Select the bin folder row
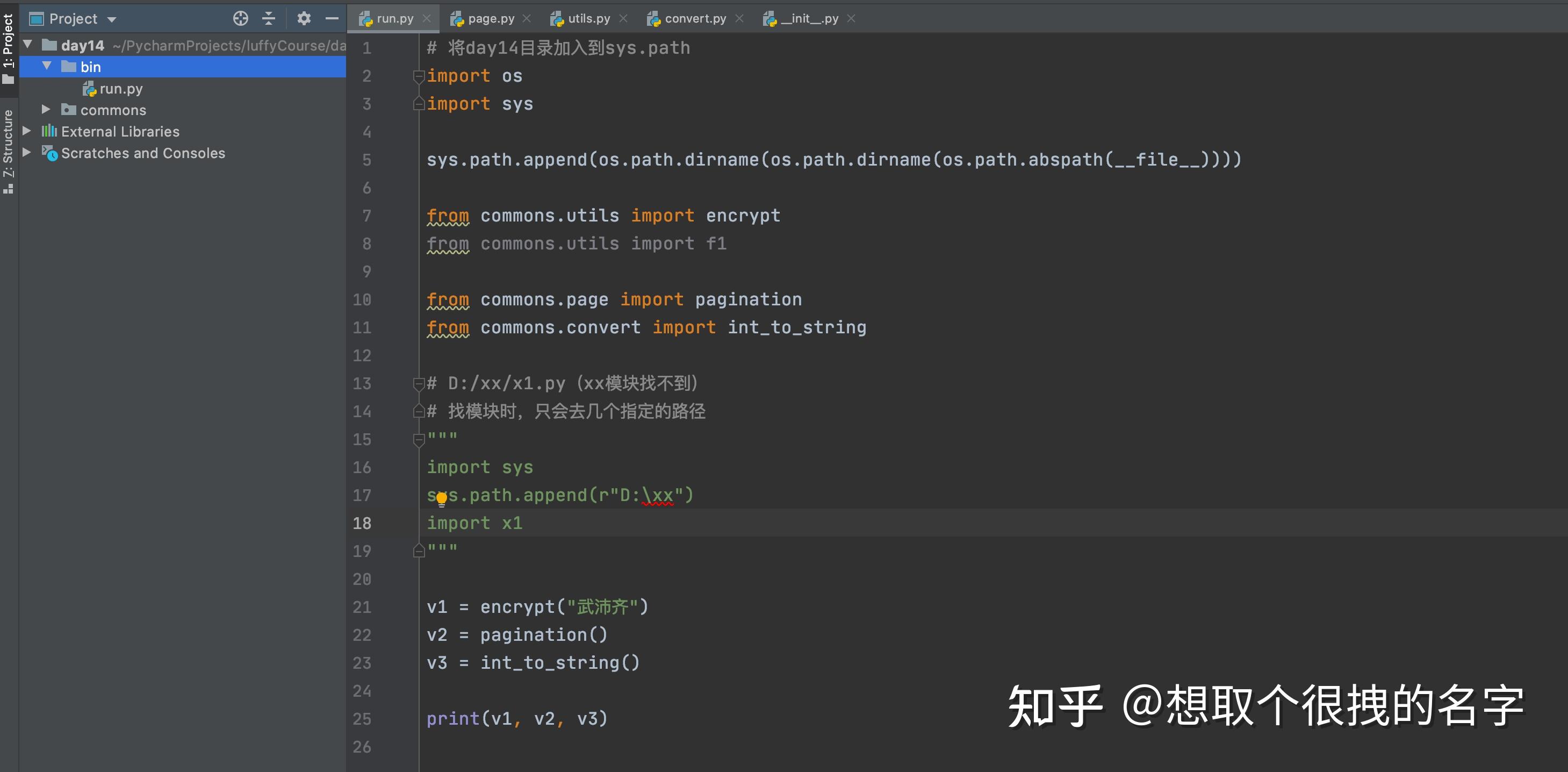 click(x=183, y=67)
